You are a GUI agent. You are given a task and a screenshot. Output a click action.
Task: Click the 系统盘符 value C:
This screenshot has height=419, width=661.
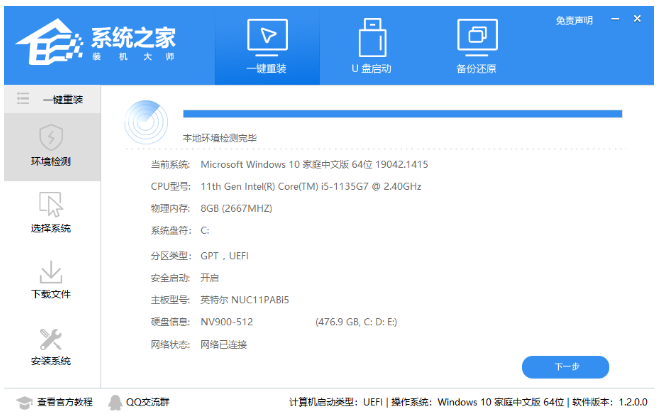pyautogui.click(x=204, y=231)
